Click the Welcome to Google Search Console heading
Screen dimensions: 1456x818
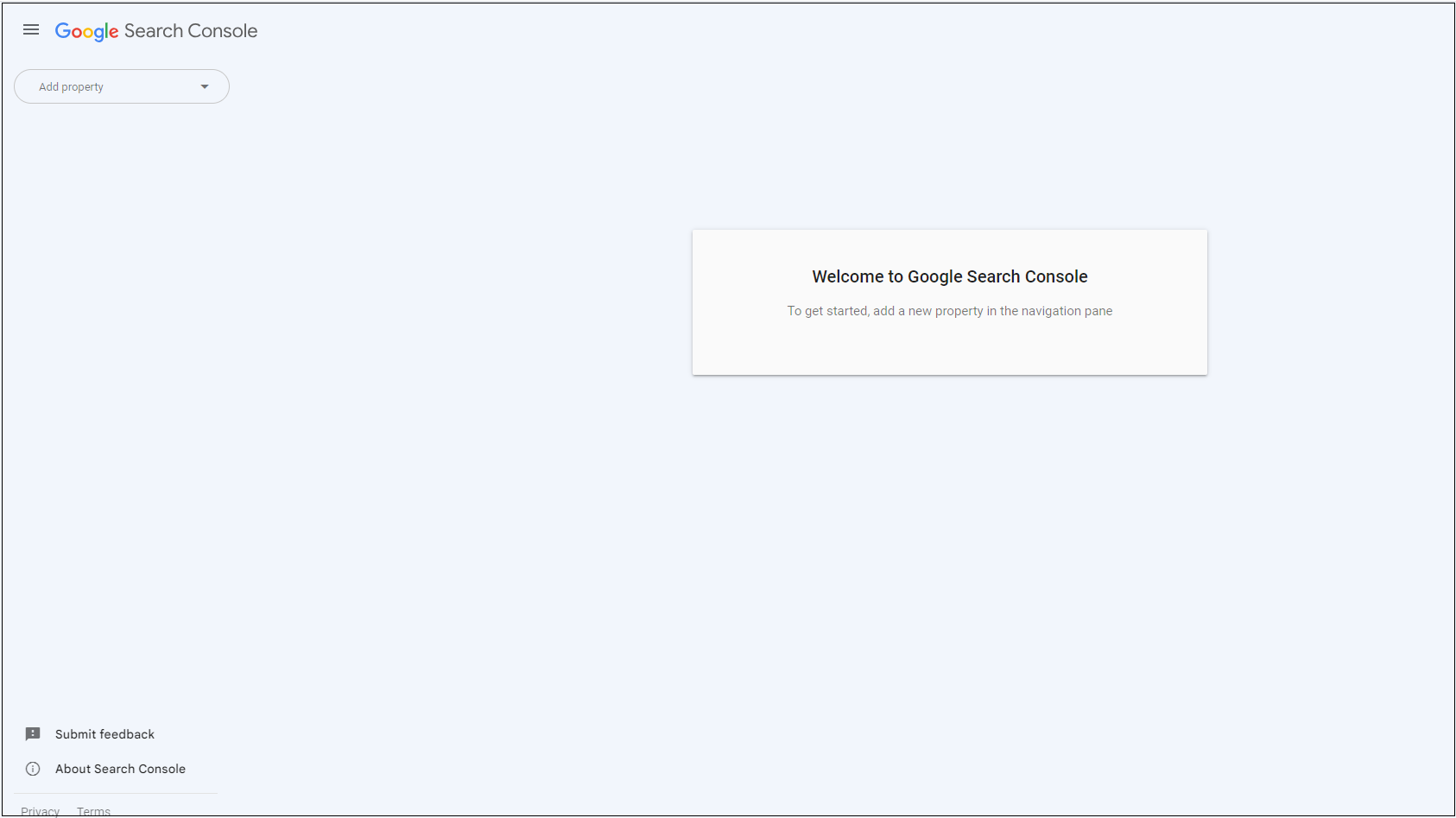[950, 276]
